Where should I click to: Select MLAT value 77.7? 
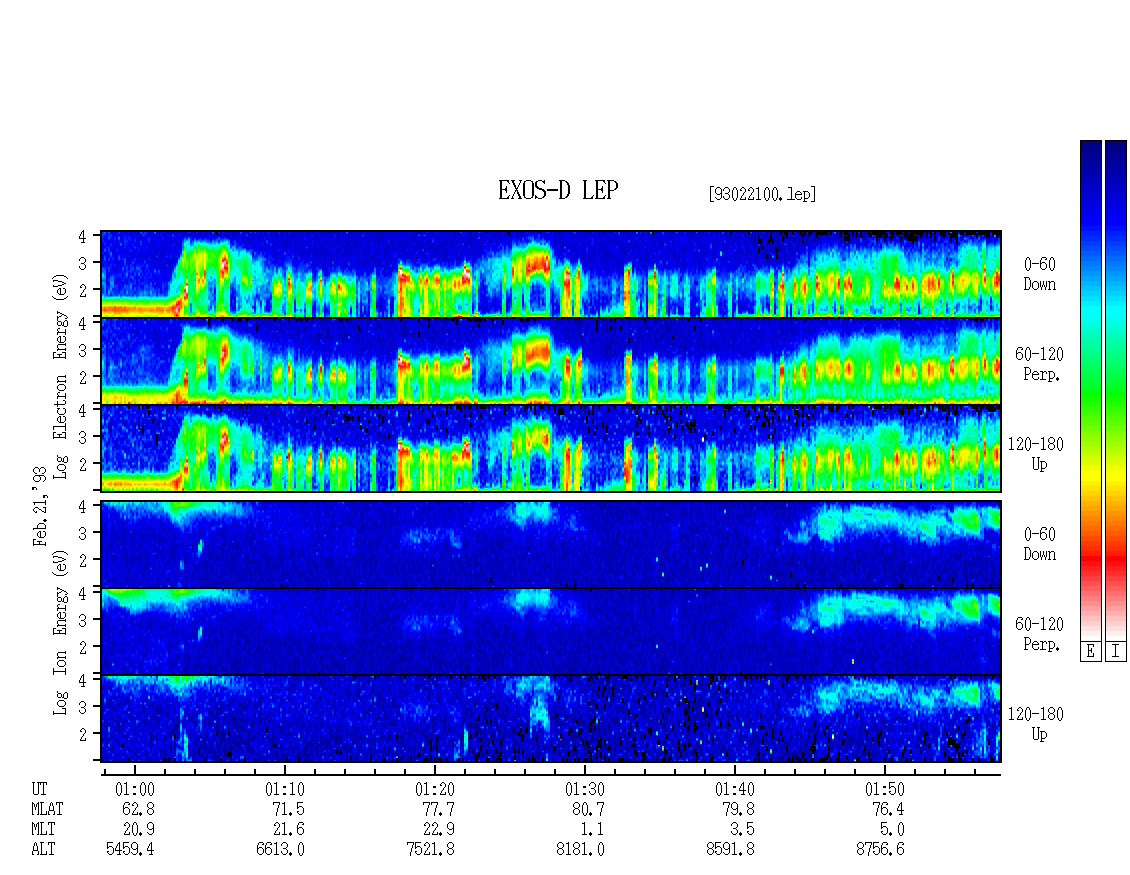pyautogui.click(x=438, y=809)
